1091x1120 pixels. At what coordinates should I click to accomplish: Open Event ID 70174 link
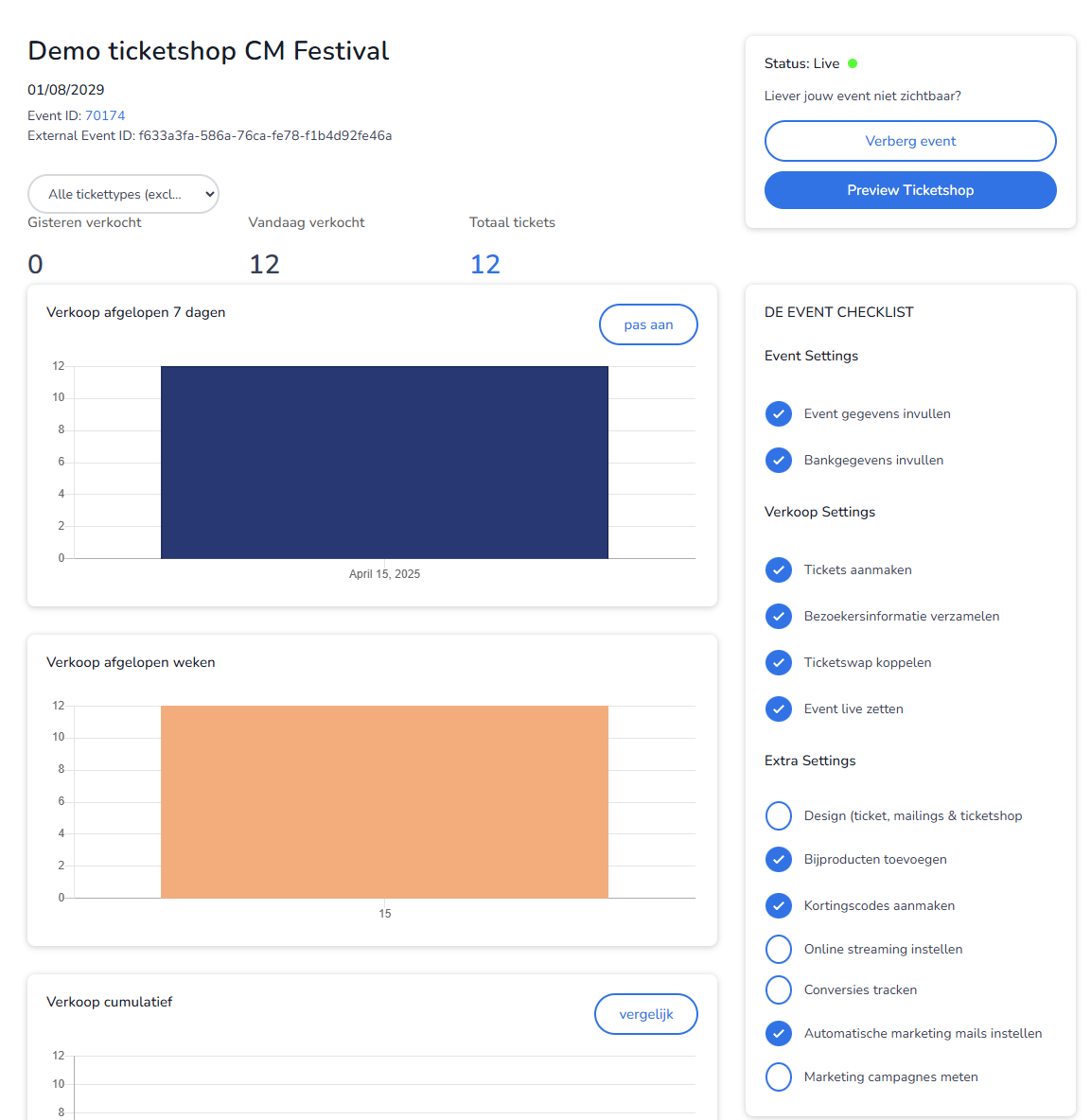pyautogui.click(x=105, y=115)
